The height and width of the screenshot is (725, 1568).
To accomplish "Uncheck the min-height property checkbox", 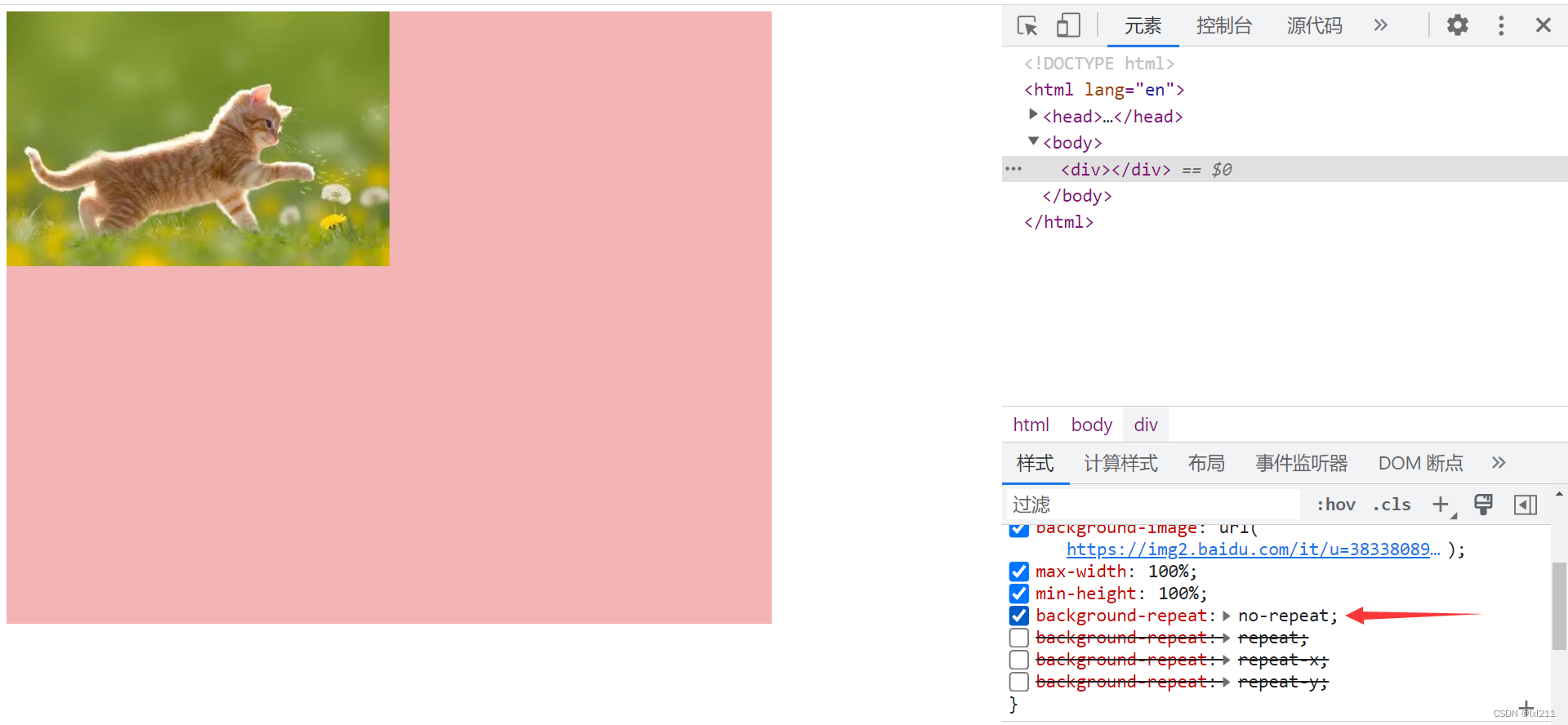I will (x=1018, y=594).
